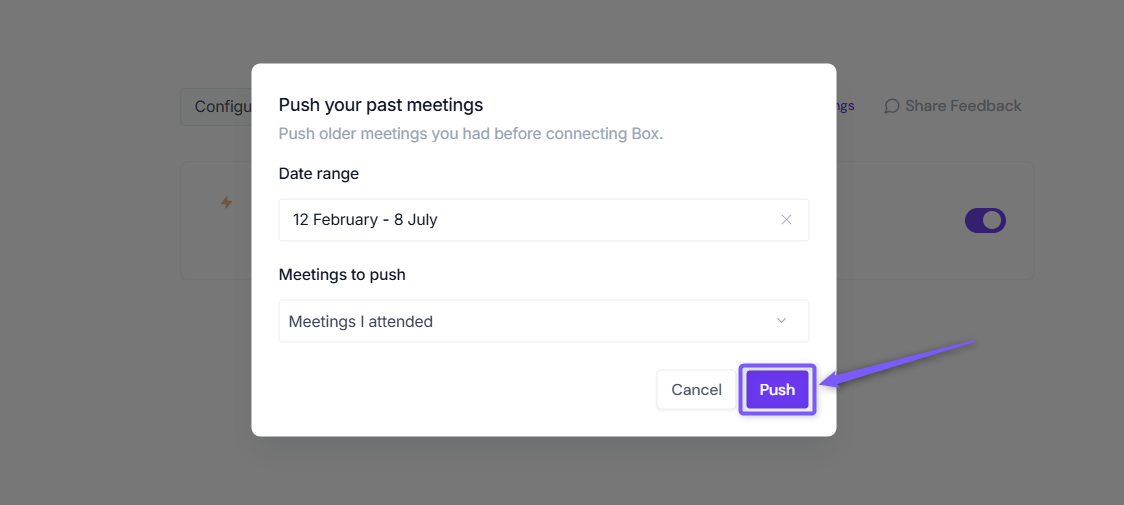Expand the Meetings to push chevron arrow
The height and width of the screenshot is (505, 1124).
[781, 321]
